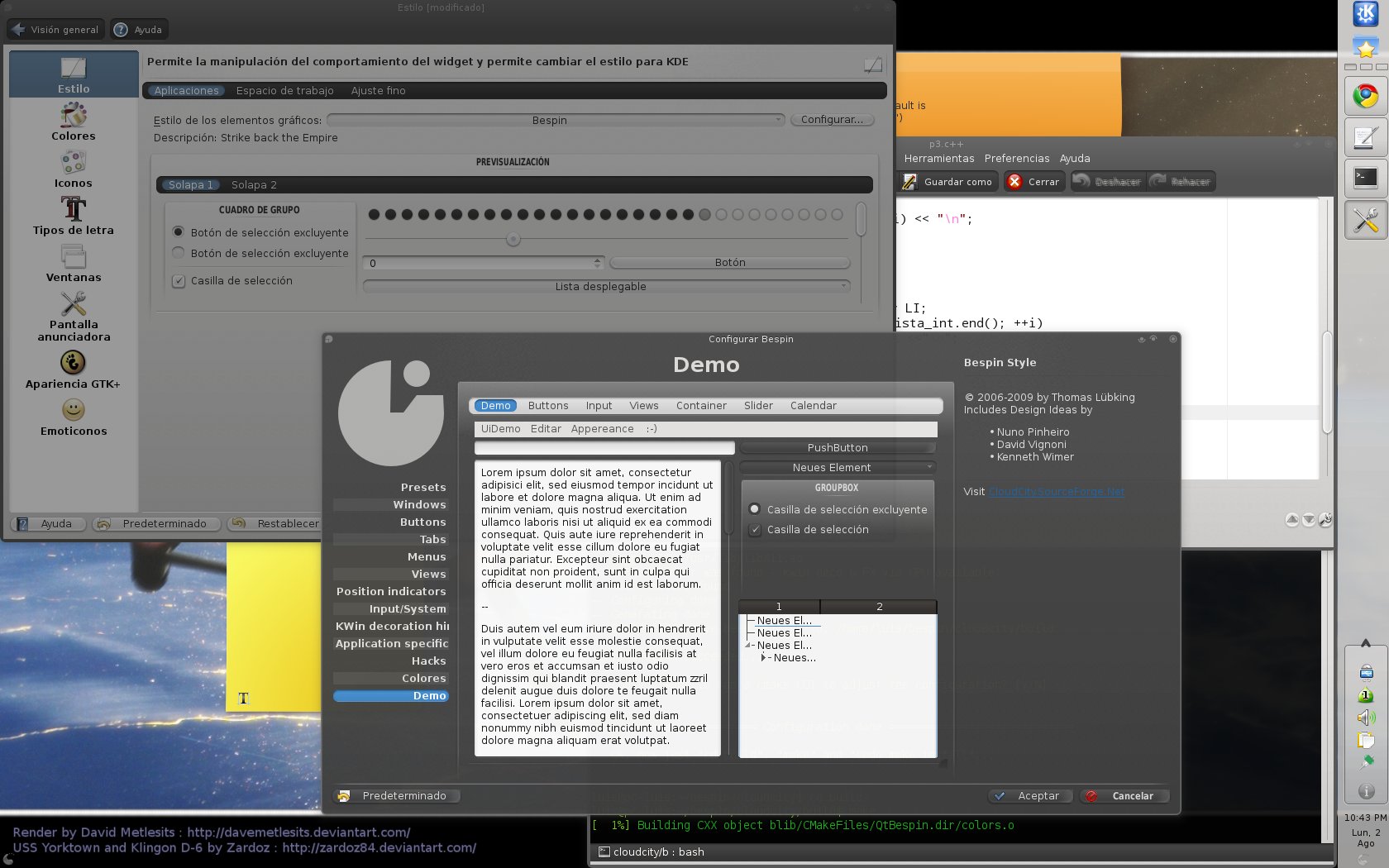Click the volume tray icon
1389x868 pixels.
1366,718
